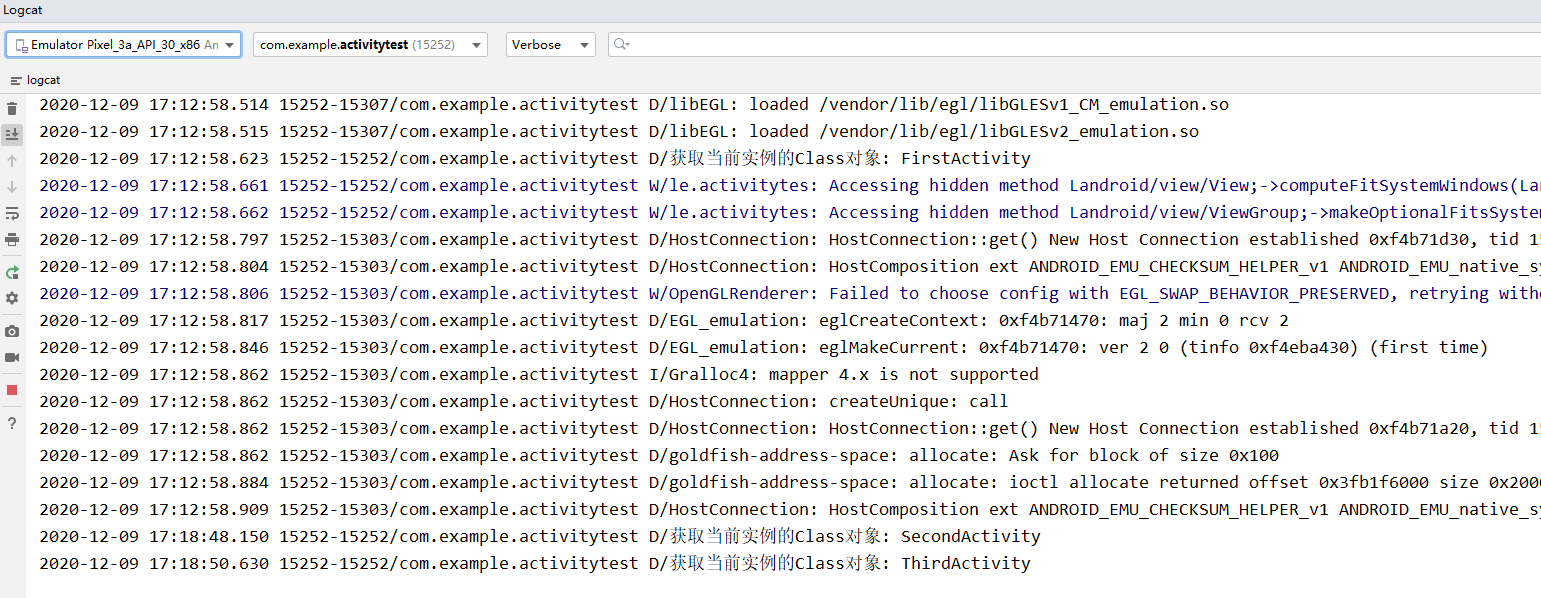This screenshot has width=1541, height=598.
Task: Open the com.example.activitytest process dropdown
Action: tap(368, 44)
